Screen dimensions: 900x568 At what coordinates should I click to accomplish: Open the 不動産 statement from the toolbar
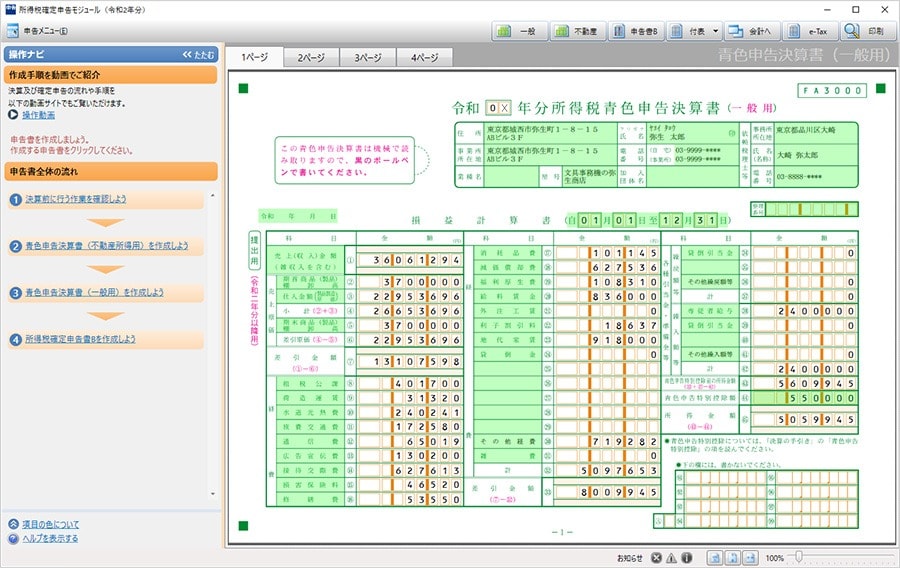[577, 31]
